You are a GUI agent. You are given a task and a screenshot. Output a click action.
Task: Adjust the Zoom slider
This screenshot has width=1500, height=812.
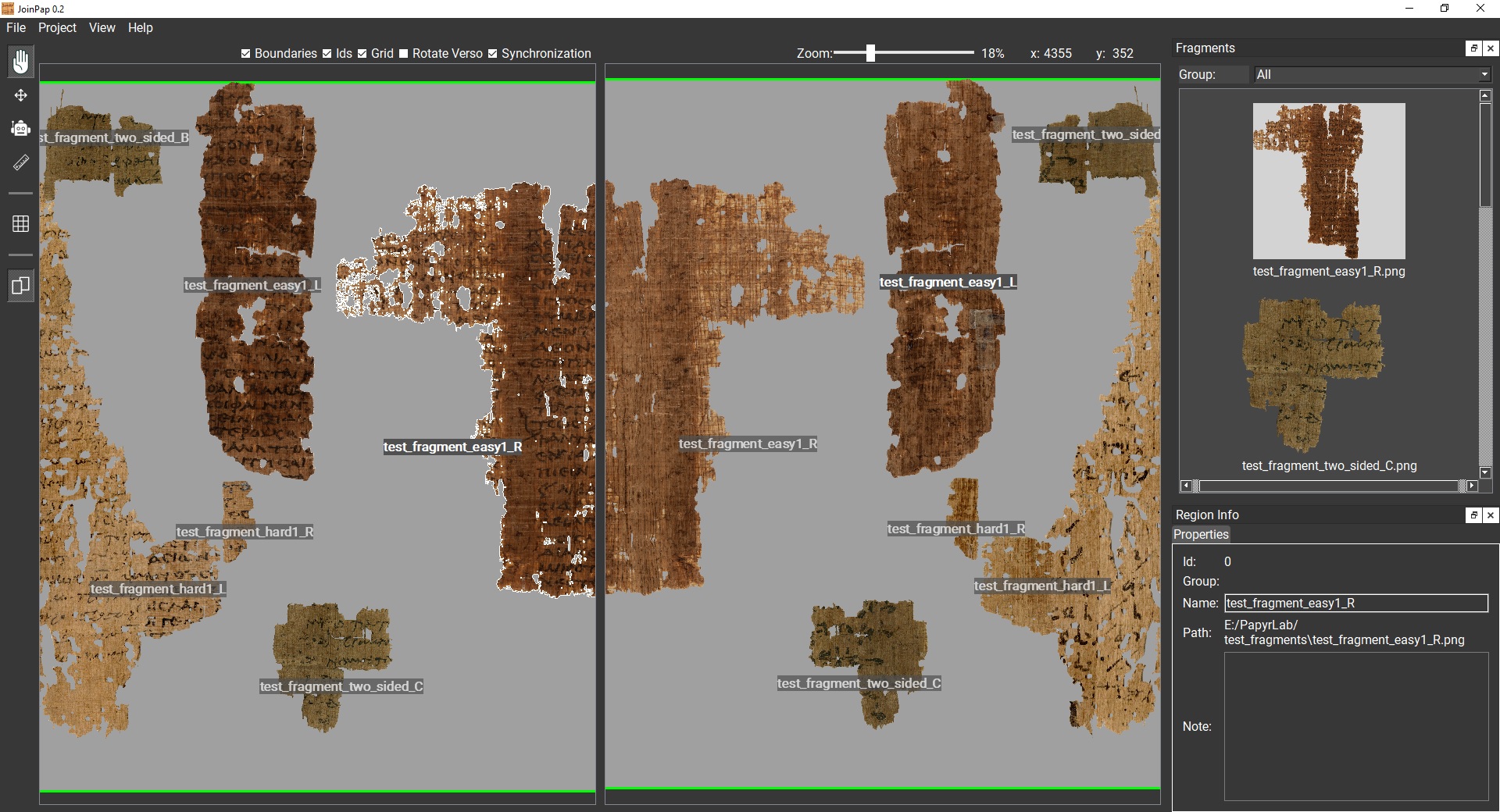(x=872, y=53)
